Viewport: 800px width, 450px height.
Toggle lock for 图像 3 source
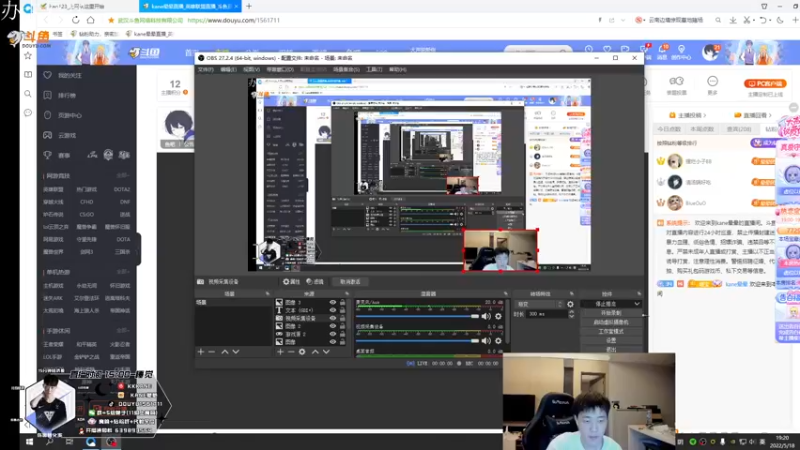(342, 303)
